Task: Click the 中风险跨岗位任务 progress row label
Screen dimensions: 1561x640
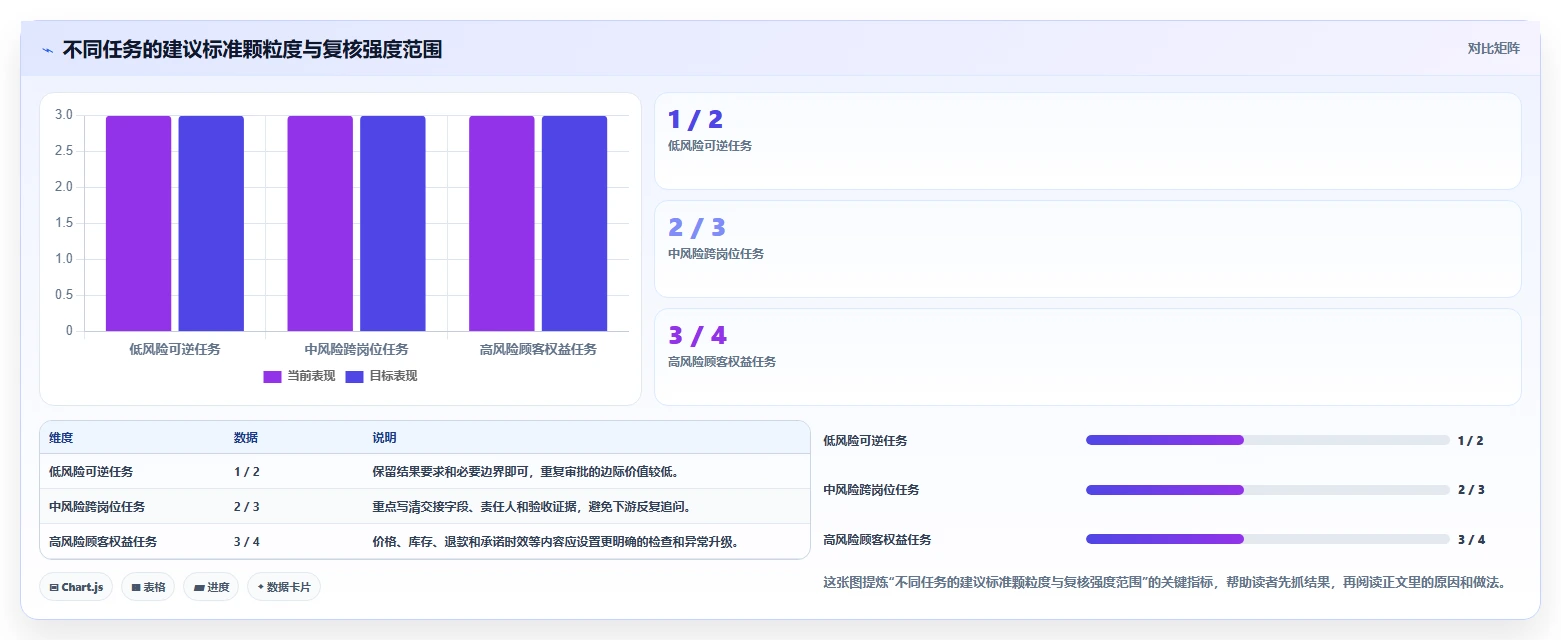Action: click(871, 490)
